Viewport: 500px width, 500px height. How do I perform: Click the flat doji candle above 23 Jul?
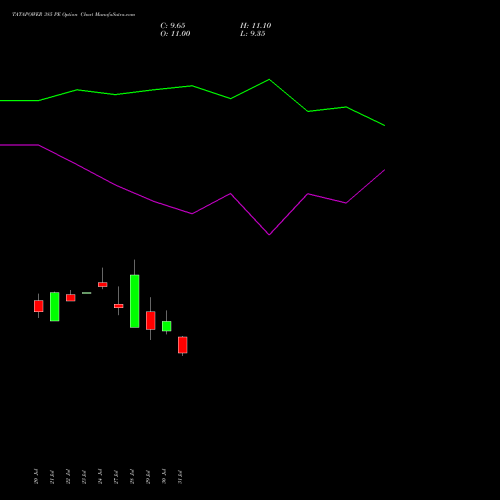[x=87, y=293]
